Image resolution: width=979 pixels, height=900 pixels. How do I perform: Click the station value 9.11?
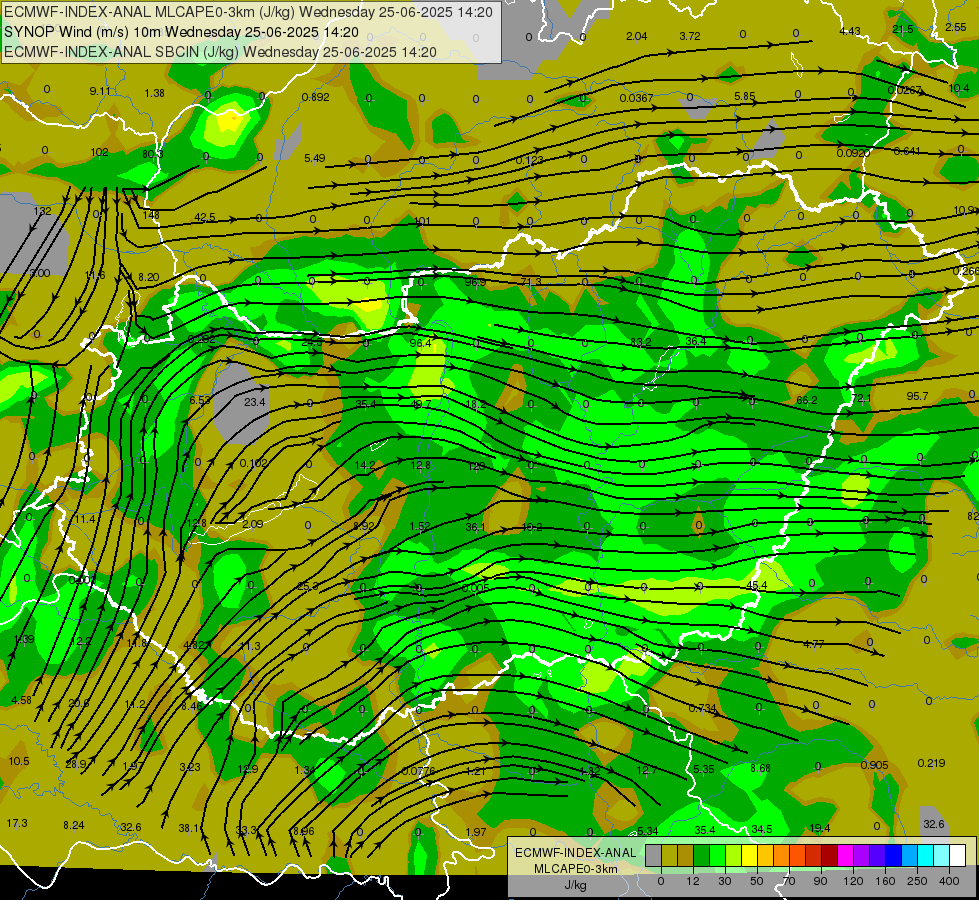click(x=100, y=91)
